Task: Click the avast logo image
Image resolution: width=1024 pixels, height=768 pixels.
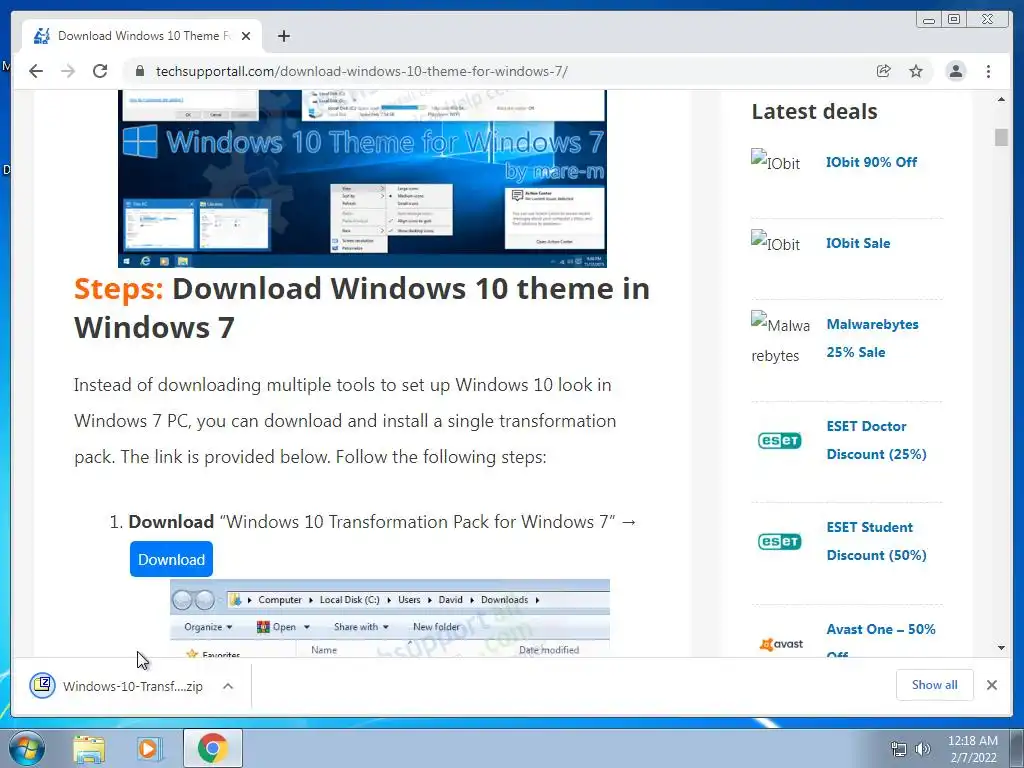Action: (x=781, y=644)
